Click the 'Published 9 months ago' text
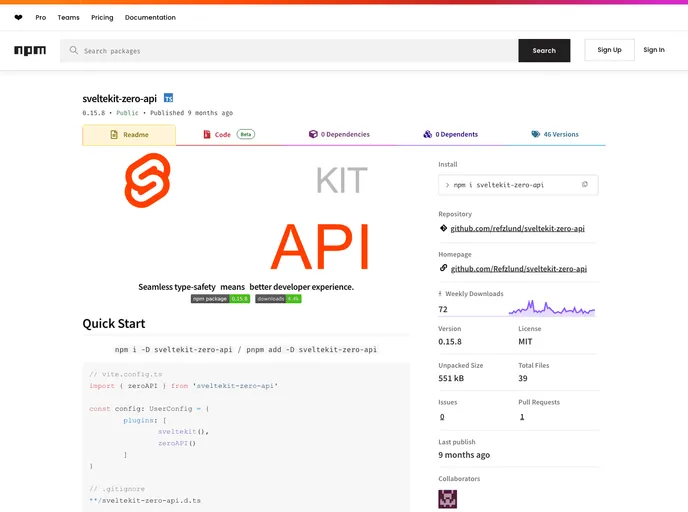The width and height of the screenshot is (688, 512). tap(191, 113)
